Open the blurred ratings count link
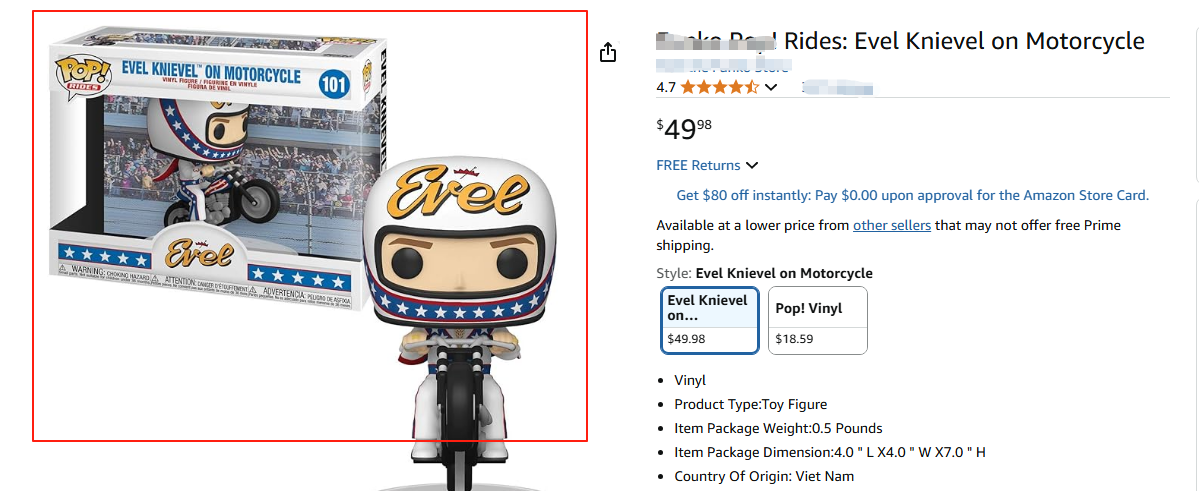Viewport: 1199px width, 491px height. click(x=838, y=87)
